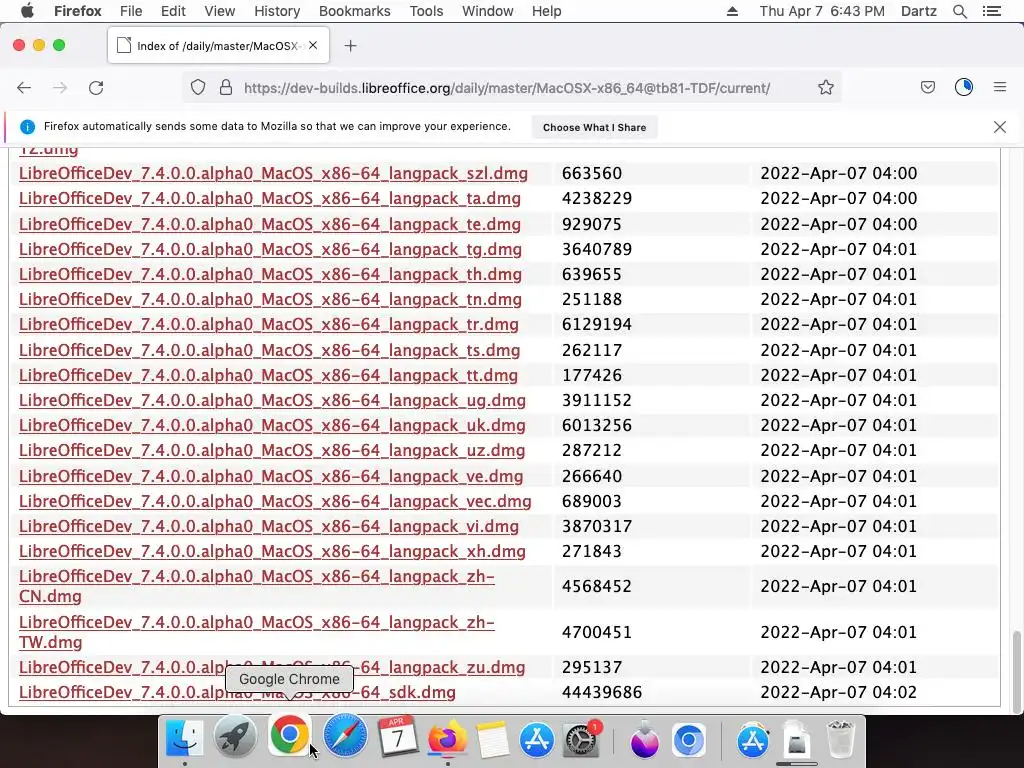Click the forward navigation arrow

pos(60,88)
